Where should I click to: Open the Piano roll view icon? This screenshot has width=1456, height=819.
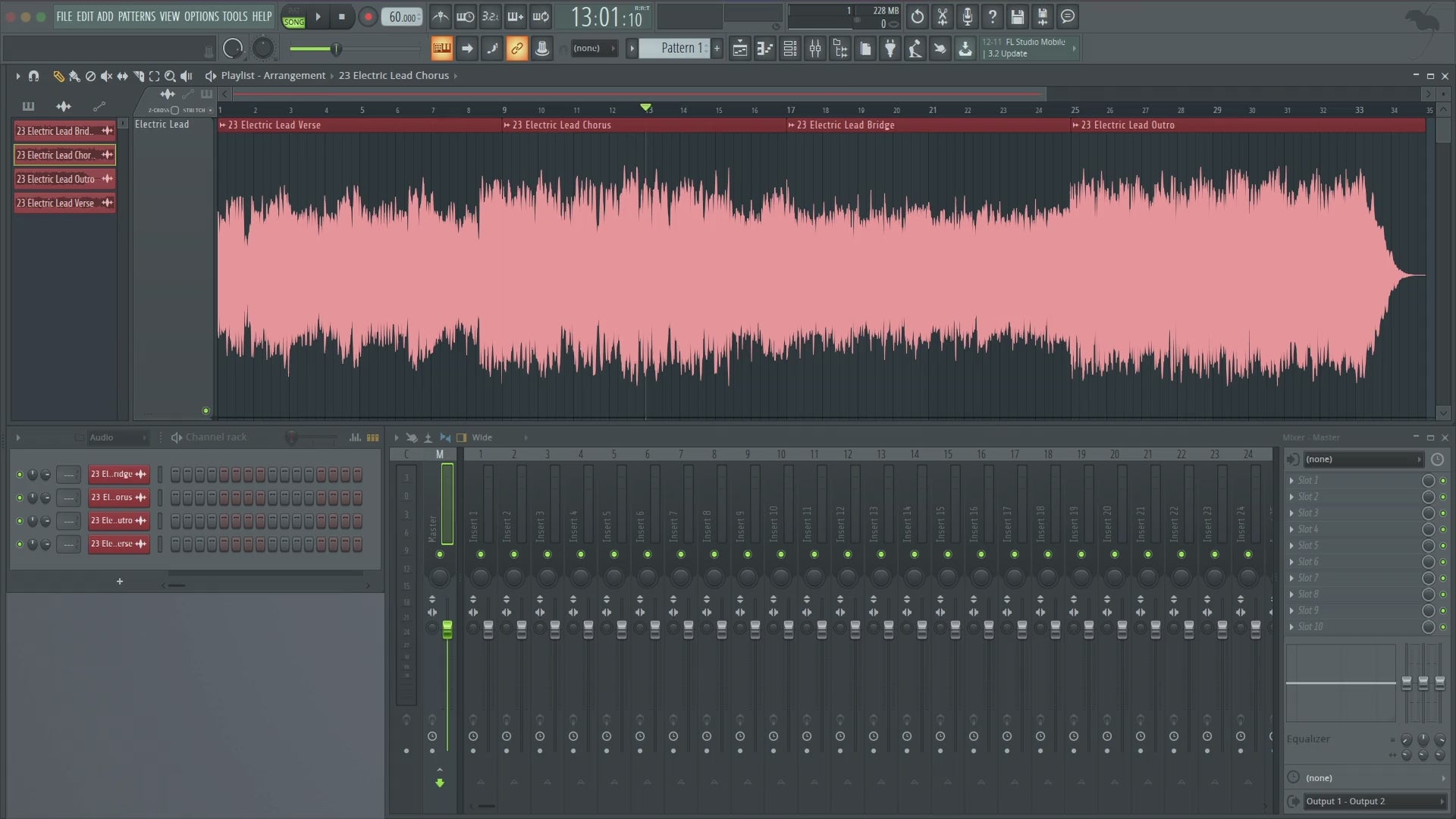(x=765, y=49)
